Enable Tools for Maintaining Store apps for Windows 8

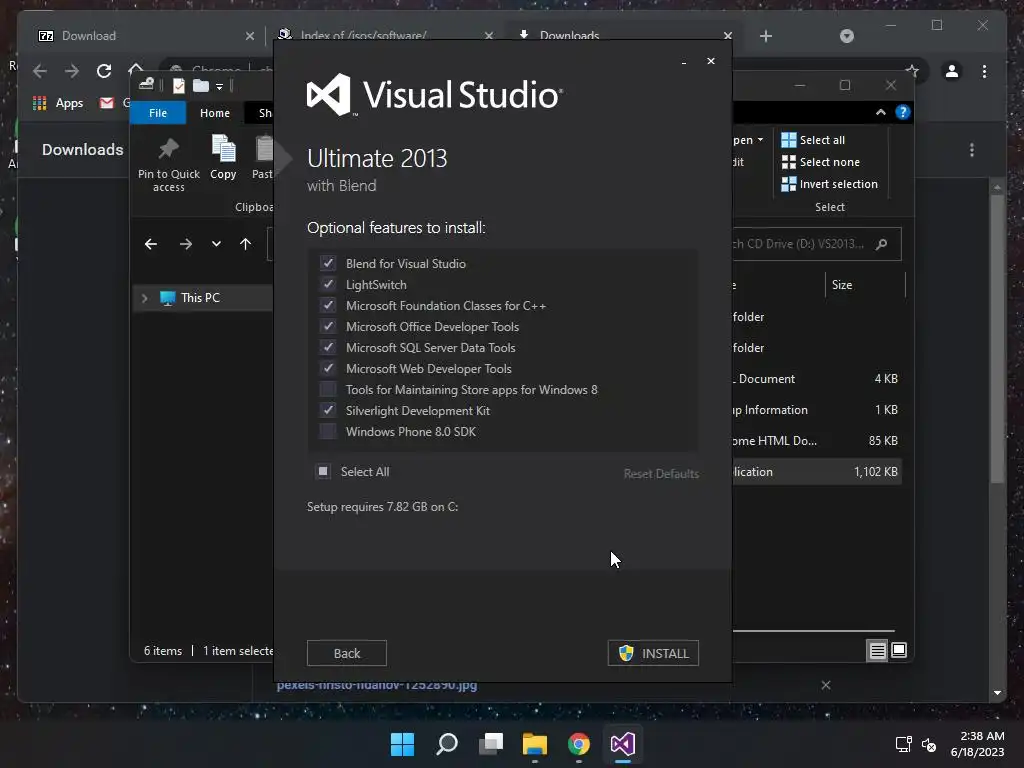[x=328, y=390]
